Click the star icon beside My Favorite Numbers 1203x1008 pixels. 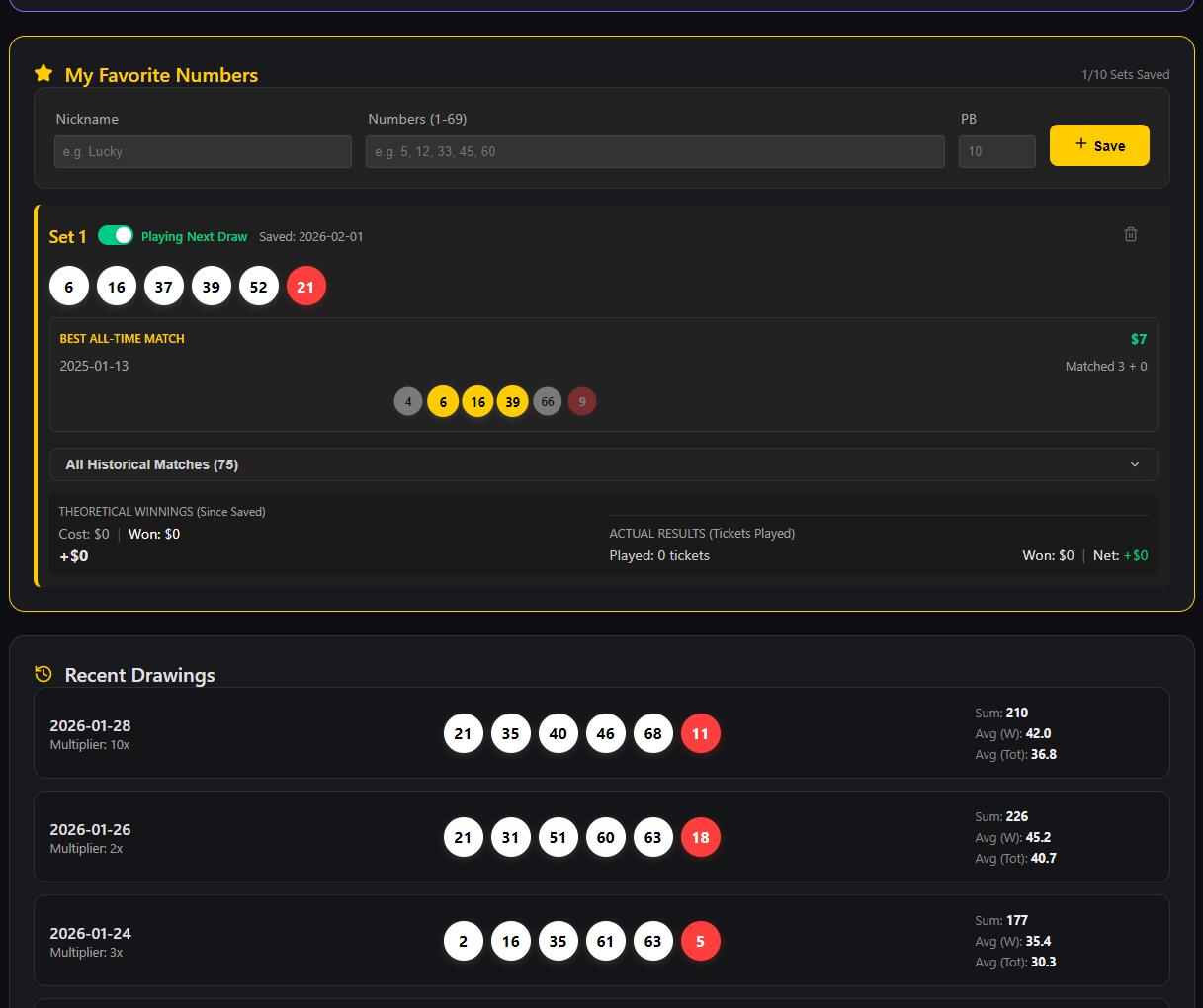pos(43,73)
